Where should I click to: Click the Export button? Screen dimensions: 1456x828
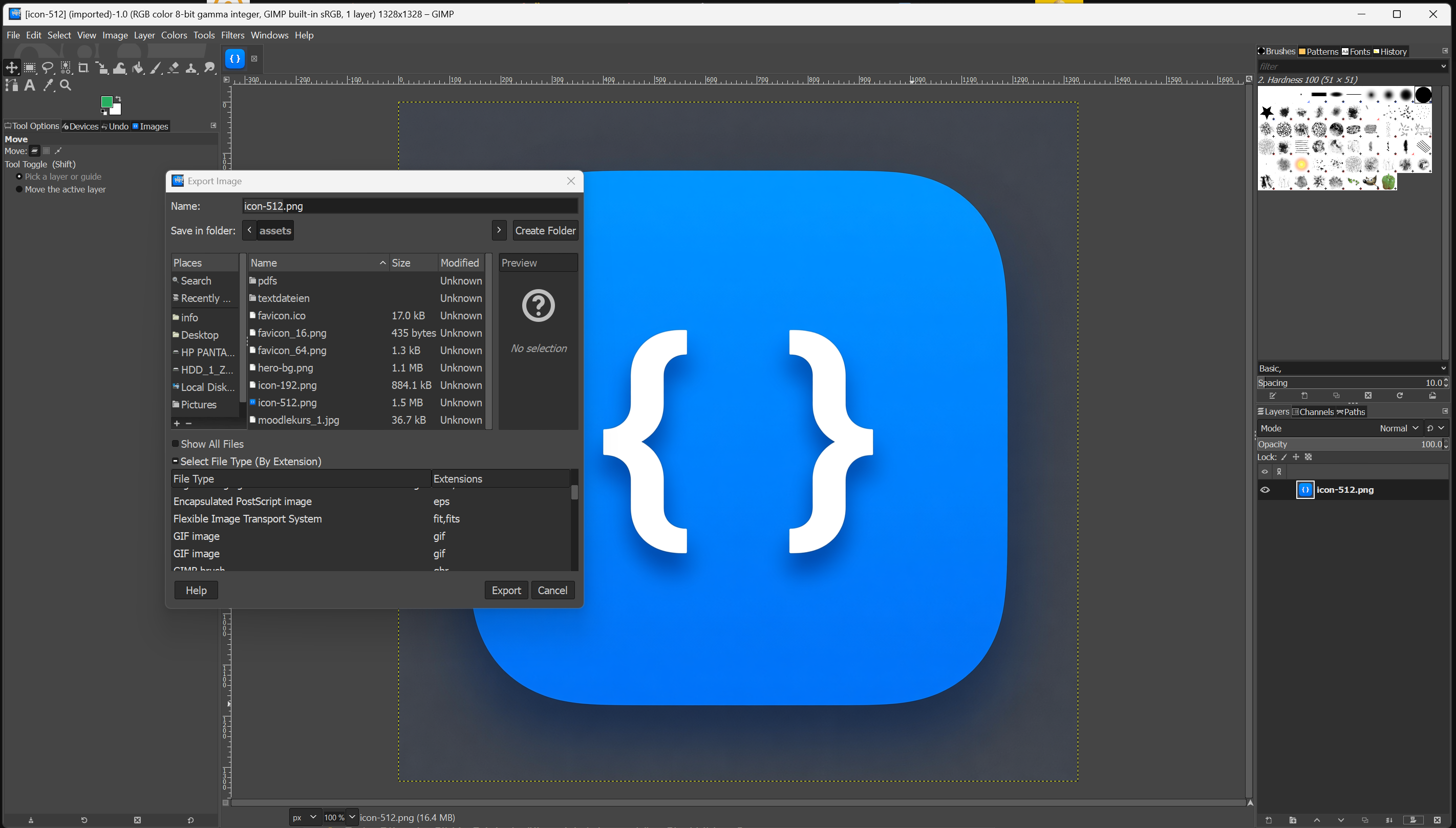506,590
